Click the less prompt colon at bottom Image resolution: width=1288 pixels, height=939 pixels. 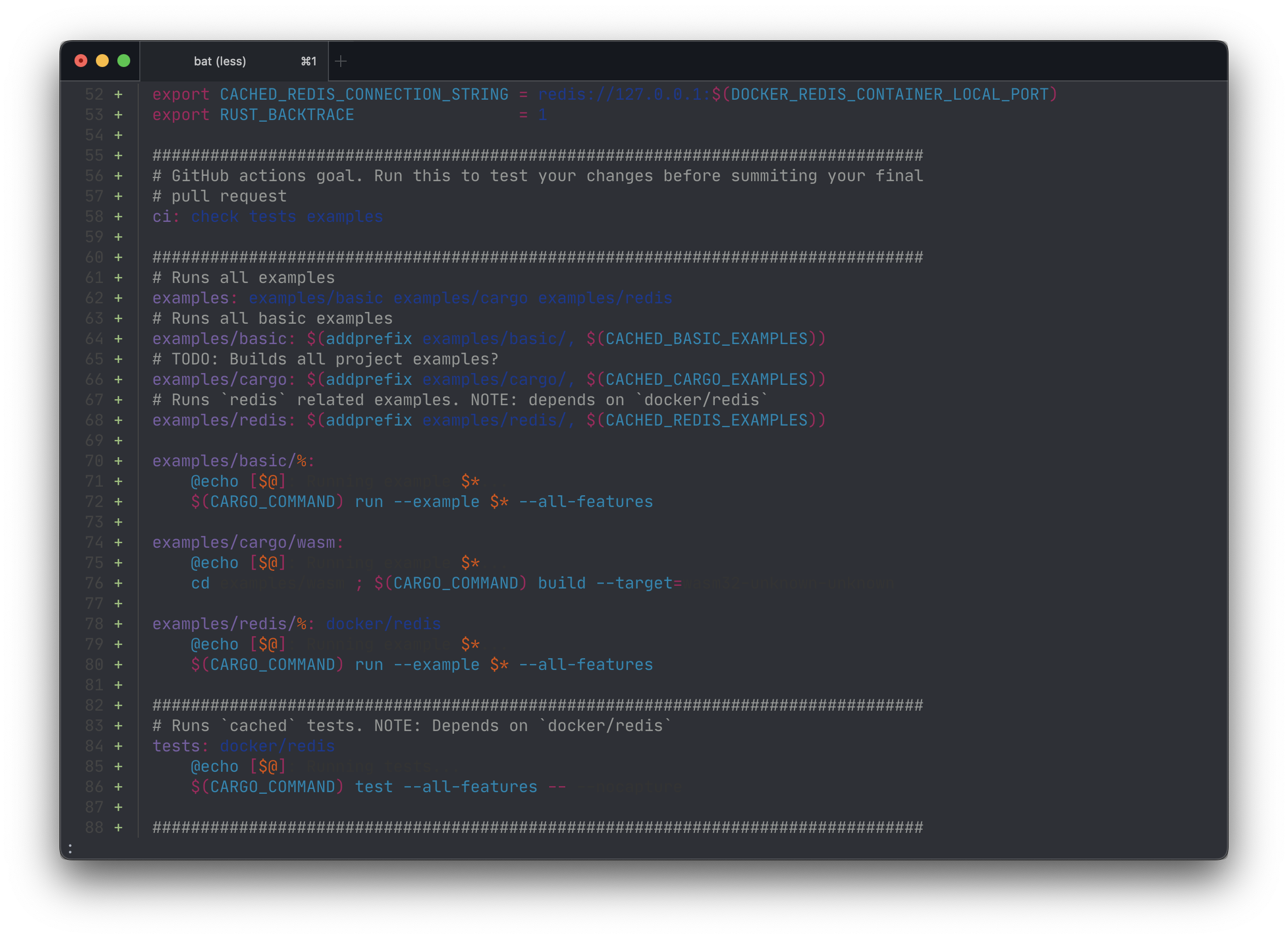[70, 848]
